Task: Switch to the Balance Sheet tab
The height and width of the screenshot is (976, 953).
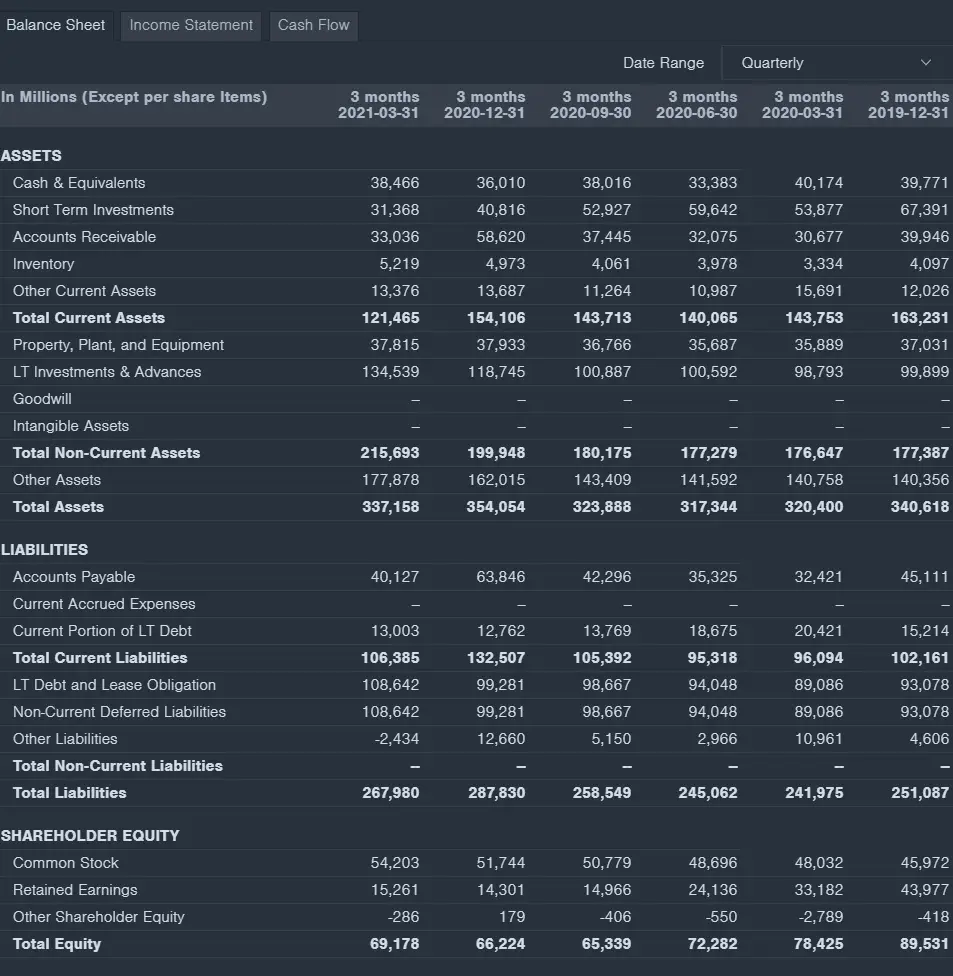Action: (56, 26)
